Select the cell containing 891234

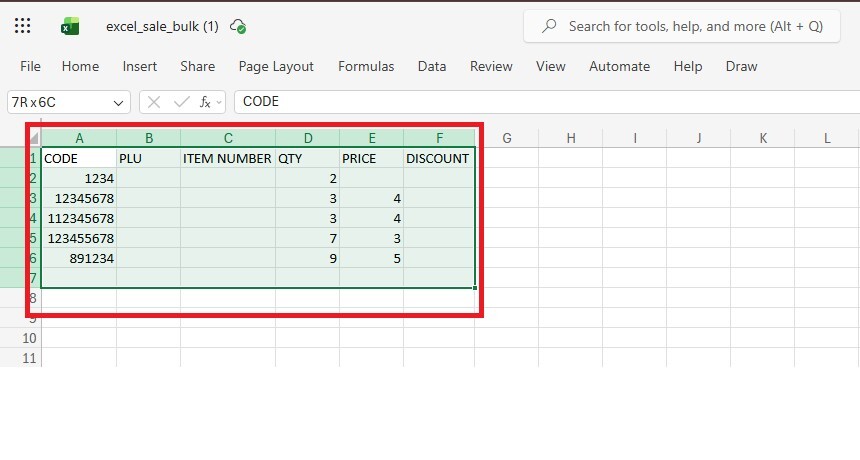pyautogui.click(x=79, y=258)
